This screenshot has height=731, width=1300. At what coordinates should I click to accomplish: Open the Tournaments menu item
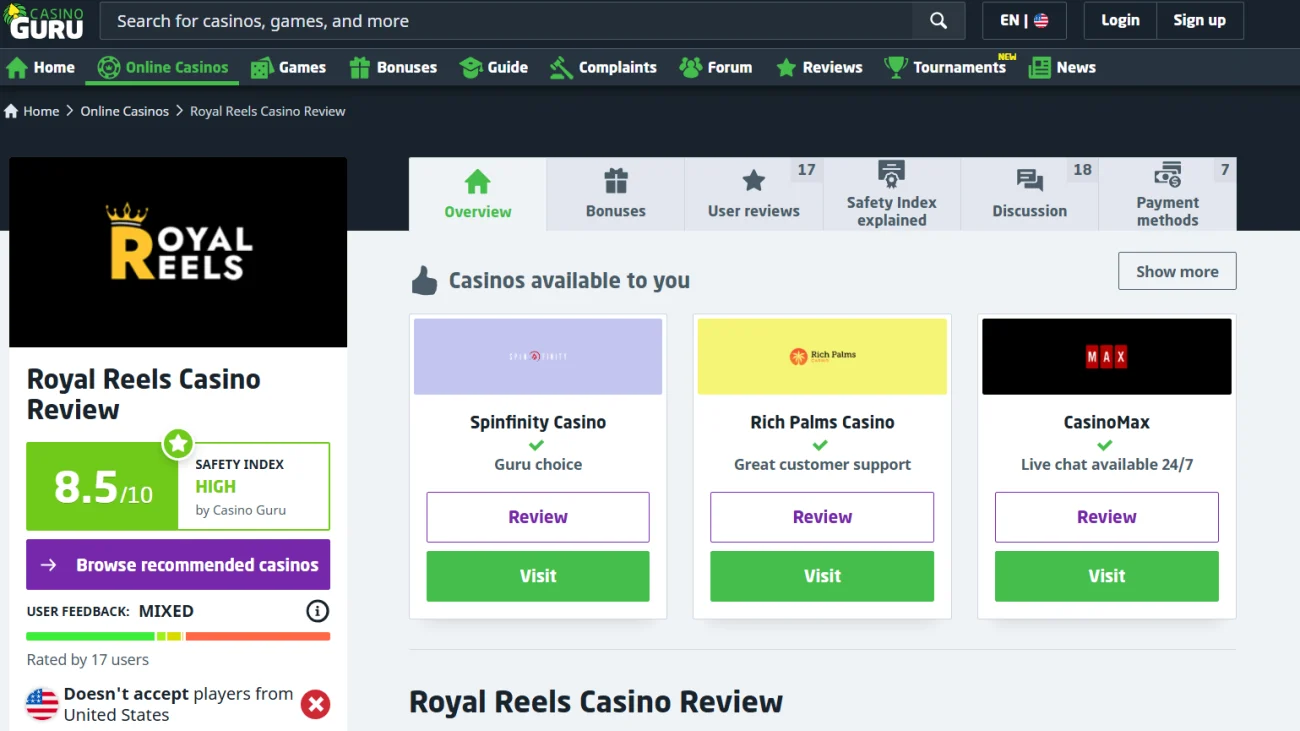click(x=946, y=67)
